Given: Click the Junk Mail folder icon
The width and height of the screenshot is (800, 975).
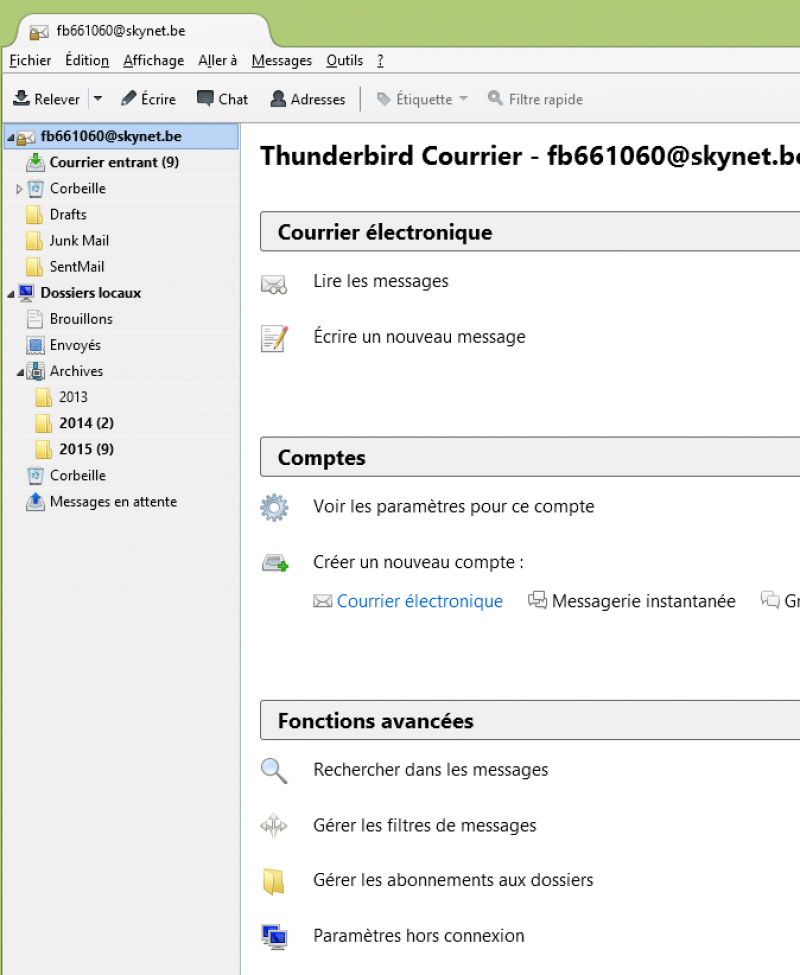Looking at the screenshot, I should pos(35,241).
